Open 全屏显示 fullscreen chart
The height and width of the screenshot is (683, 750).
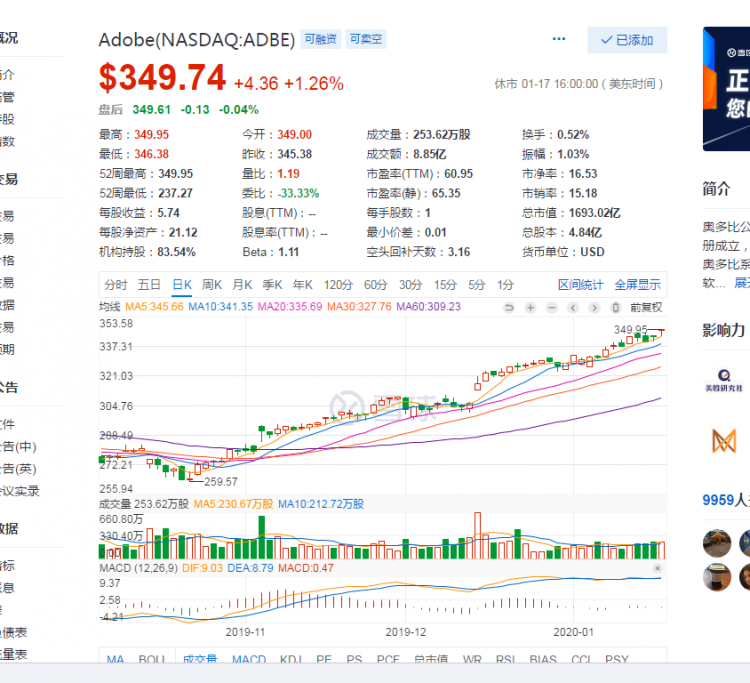[x=638, y=285]
